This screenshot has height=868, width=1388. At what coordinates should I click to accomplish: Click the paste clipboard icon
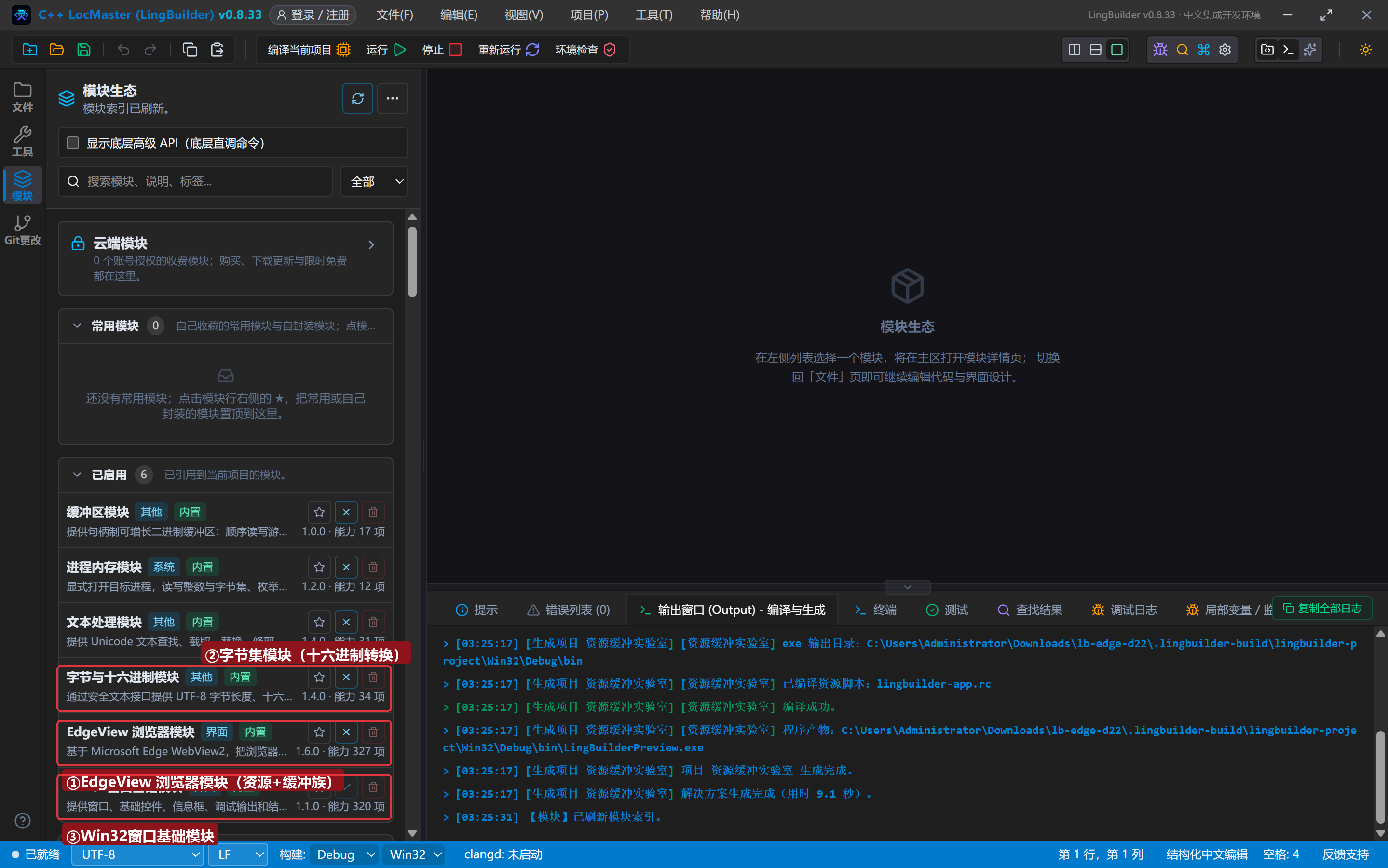(217, 50)
